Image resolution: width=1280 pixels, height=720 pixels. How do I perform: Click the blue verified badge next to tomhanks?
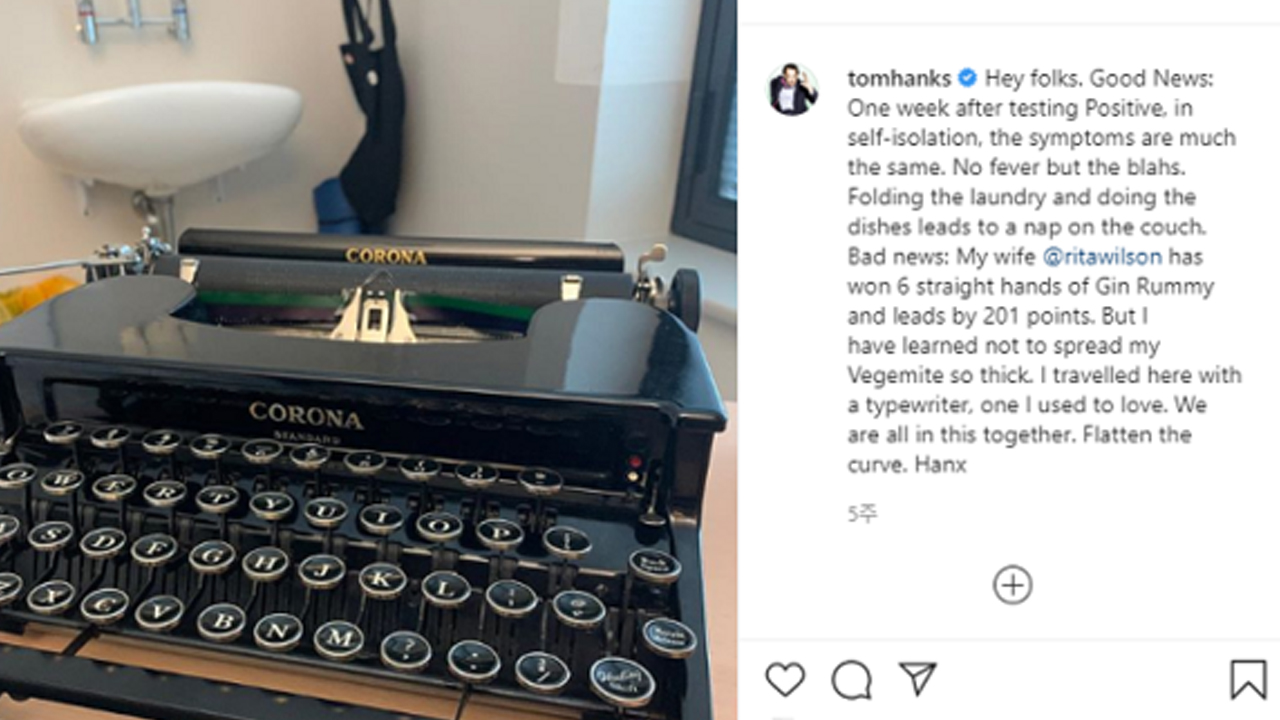pos(967,78)
